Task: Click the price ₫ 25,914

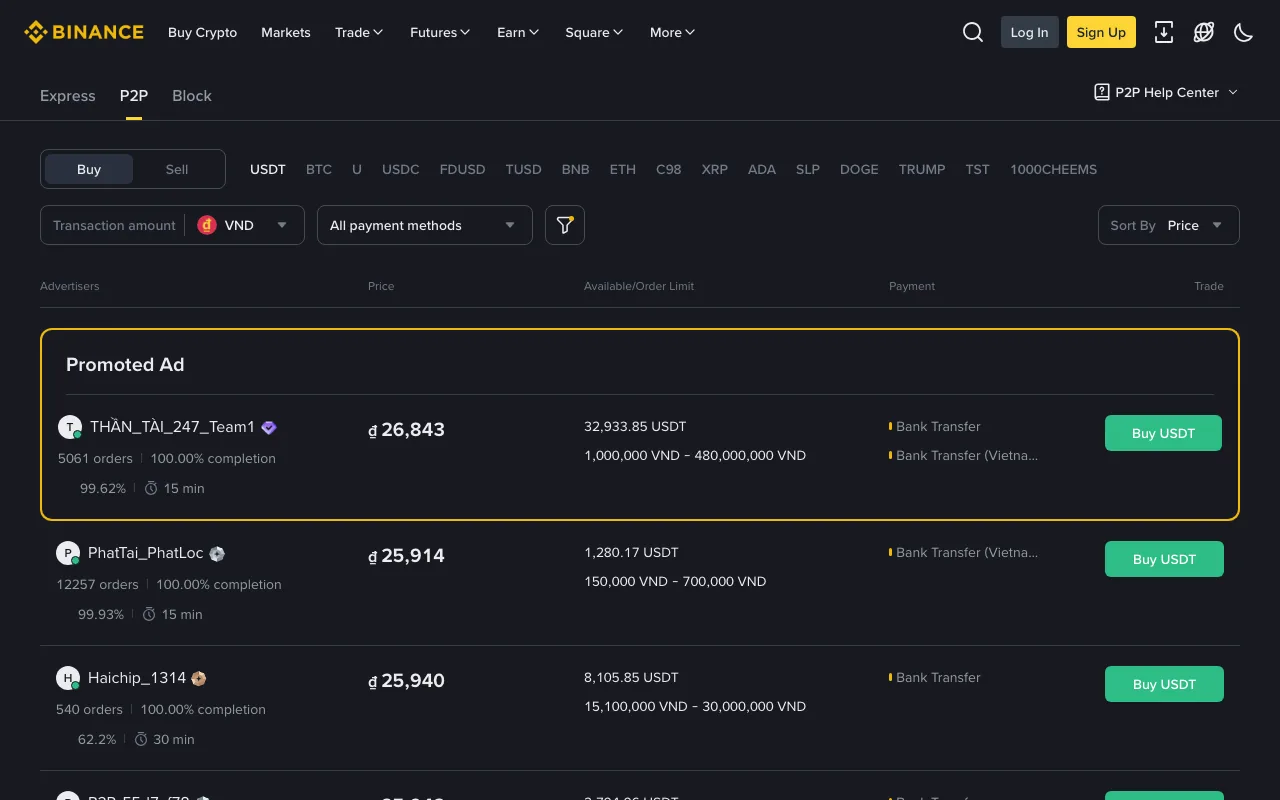Action: point(406,556)
